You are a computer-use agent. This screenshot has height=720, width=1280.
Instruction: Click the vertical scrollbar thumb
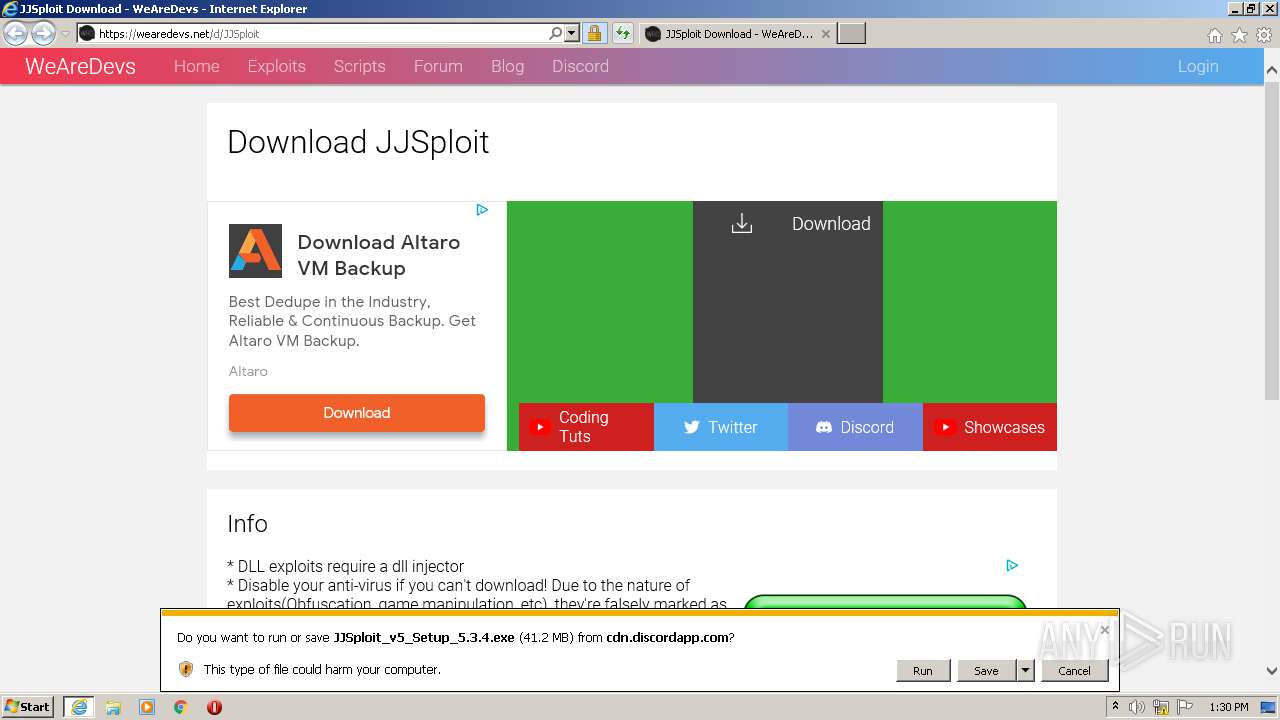pos(1272,240)
